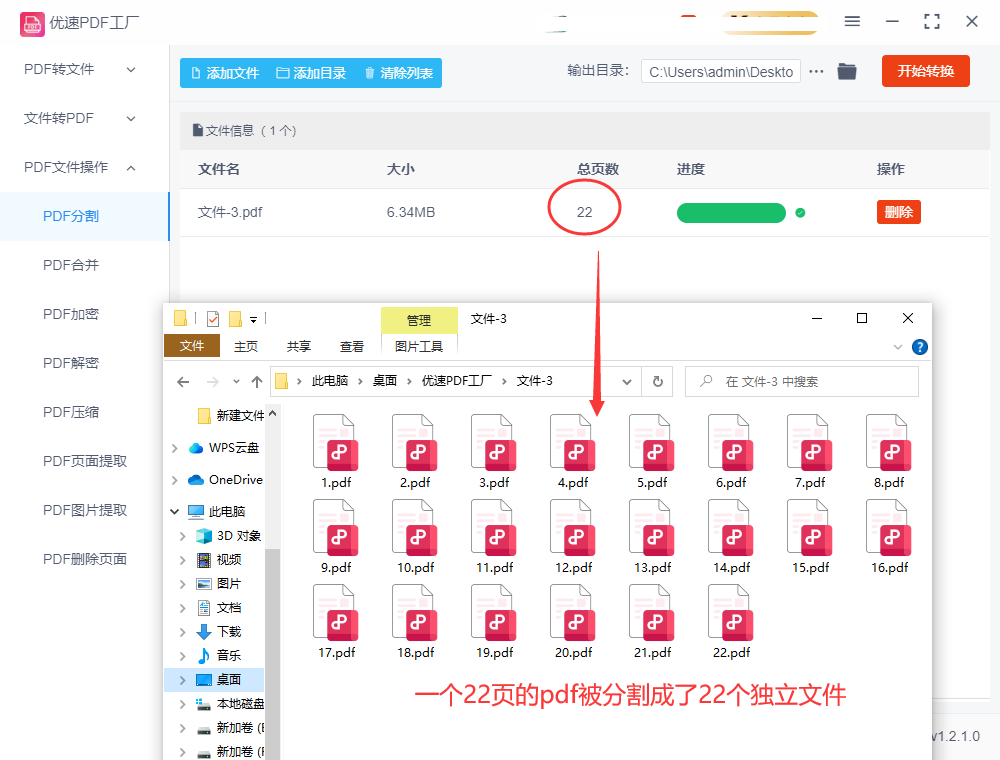Viewport: 1000px width, 760px height.
Task: Click the new folder icon in quick access toolbar
Action: click(x=235, y=318)
